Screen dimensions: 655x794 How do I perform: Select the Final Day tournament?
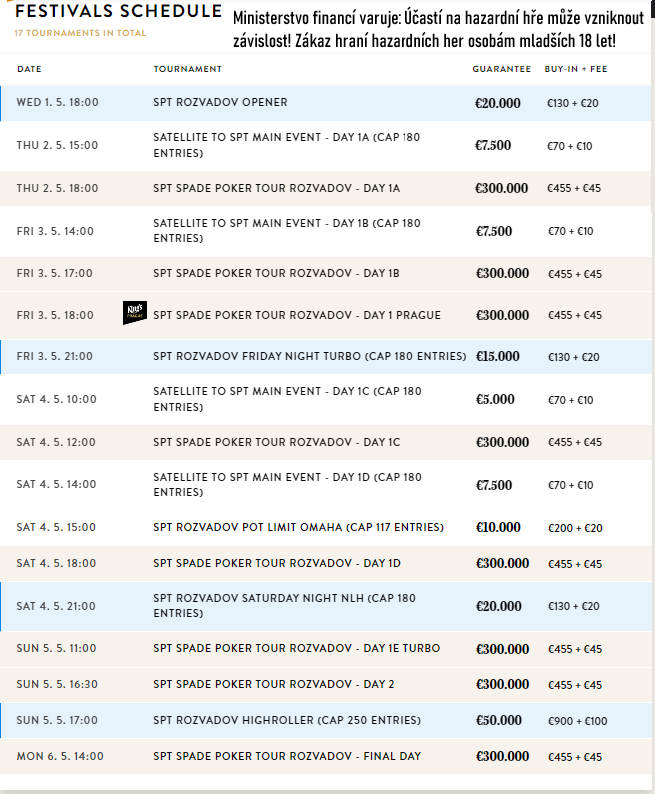286,756
